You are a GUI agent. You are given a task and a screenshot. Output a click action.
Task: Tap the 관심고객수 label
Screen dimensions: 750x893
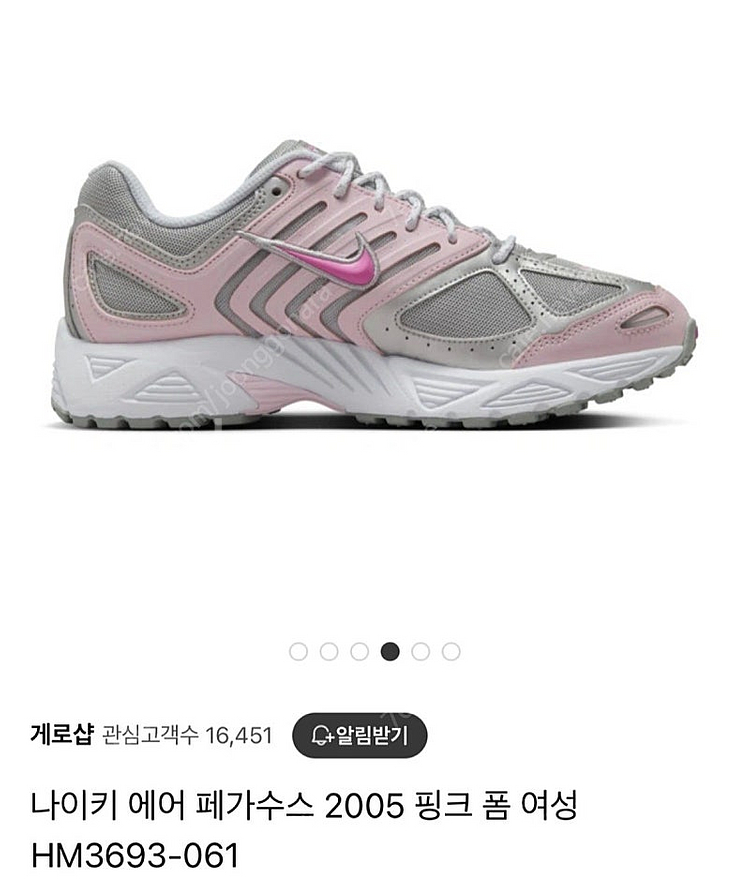(x=150, y=735)
